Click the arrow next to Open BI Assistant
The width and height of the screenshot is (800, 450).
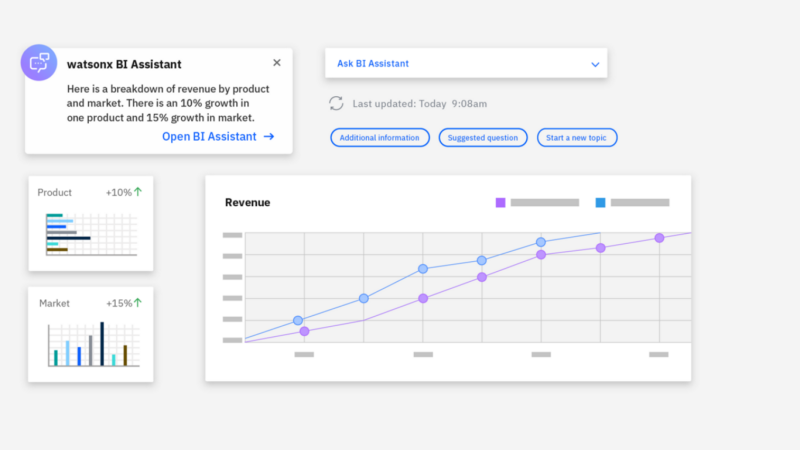(x=269, y=137)
